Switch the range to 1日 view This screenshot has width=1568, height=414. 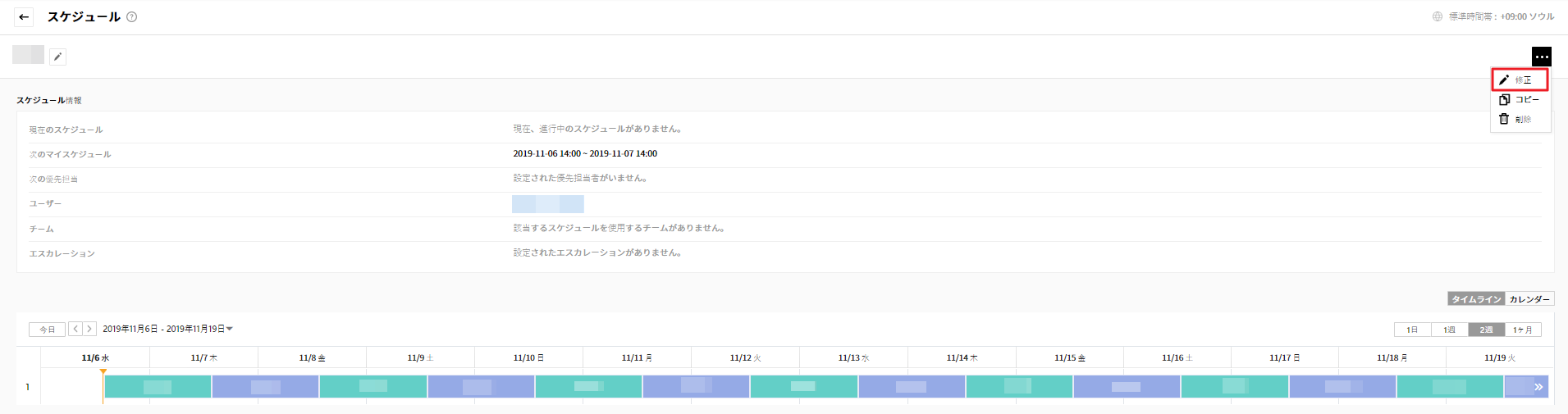[1412, 330]
